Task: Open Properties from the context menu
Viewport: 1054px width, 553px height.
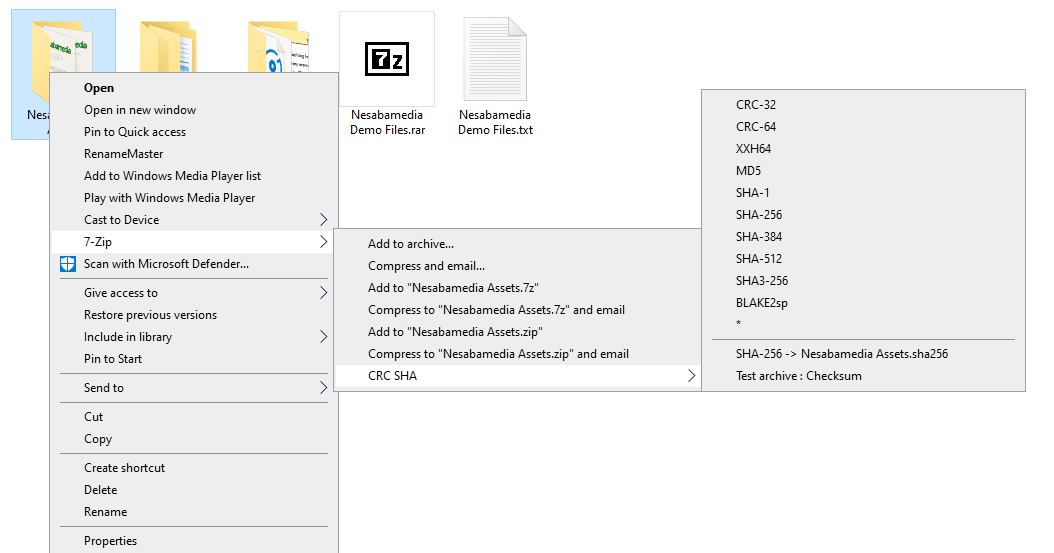Action: point(110,541)
